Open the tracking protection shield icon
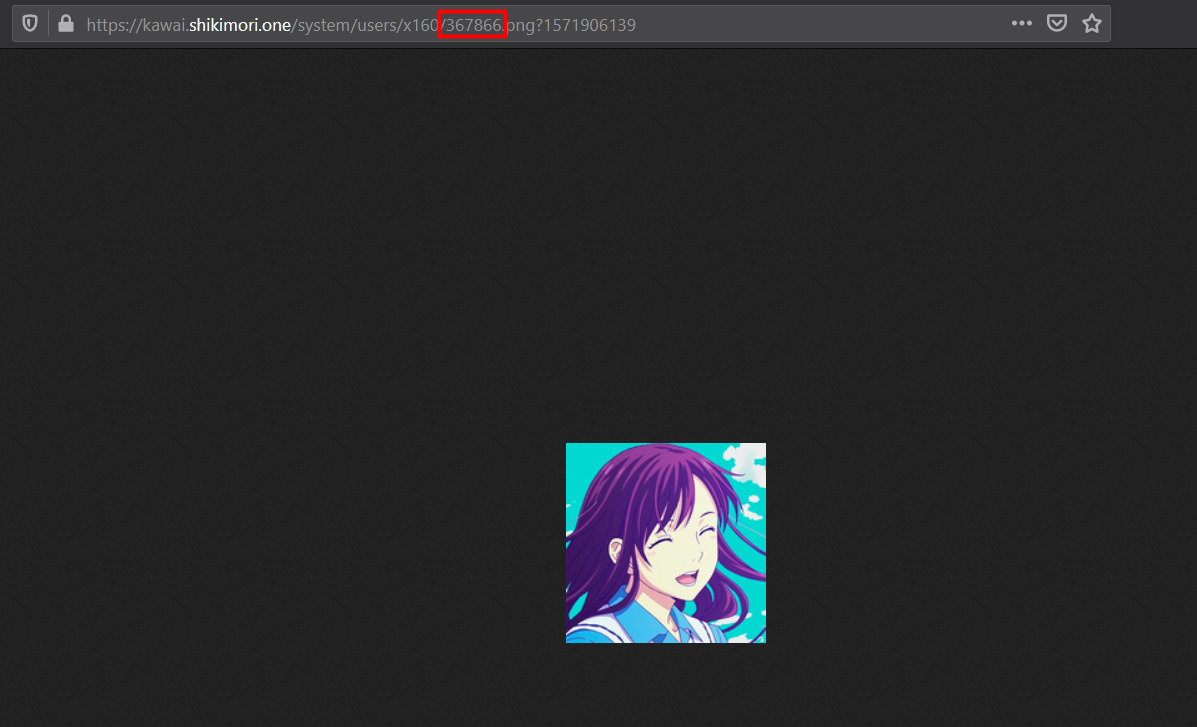The height and width of the screenshot is (727, 1197). (x=30, y=24)
